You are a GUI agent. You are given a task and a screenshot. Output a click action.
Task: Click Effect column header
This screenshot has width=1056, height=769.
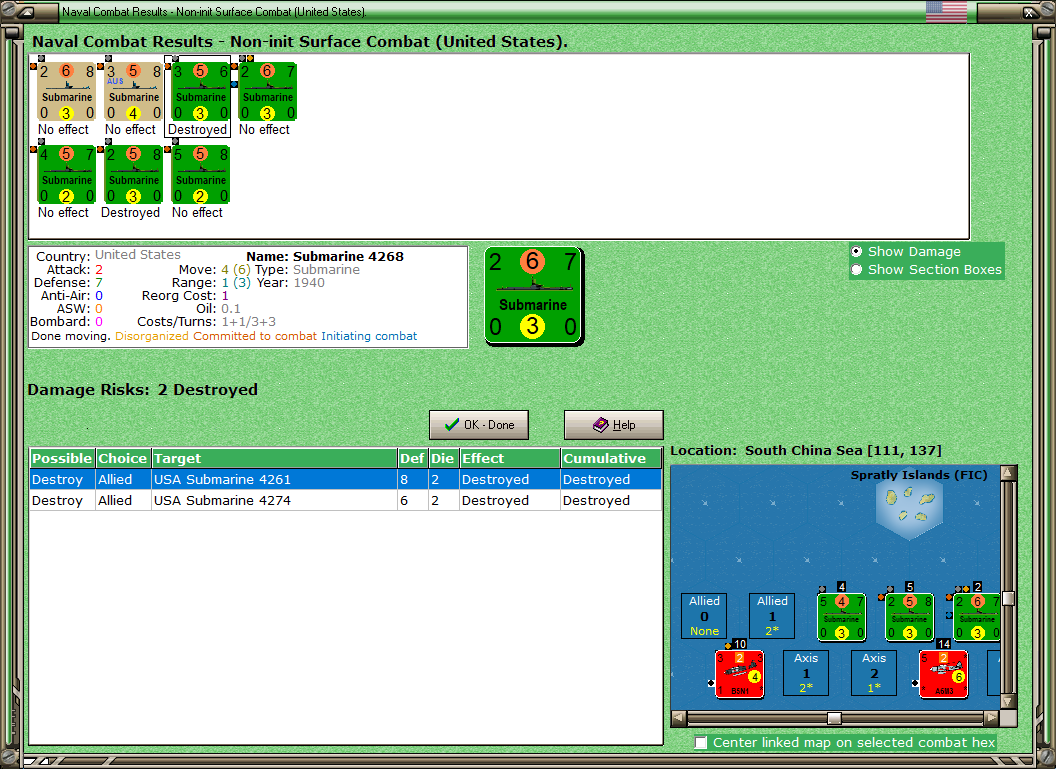510,458
